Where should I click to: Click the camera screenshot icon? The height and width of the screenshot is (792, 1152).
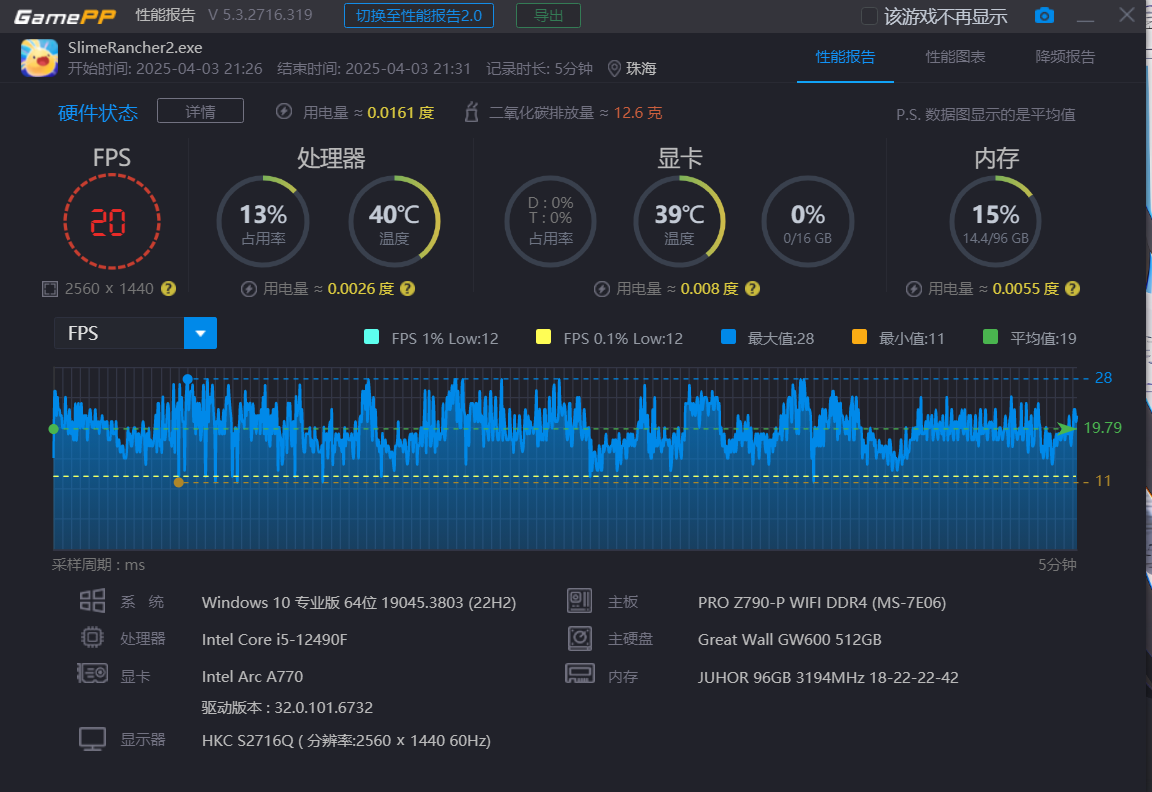click(x=1044, y=15)
